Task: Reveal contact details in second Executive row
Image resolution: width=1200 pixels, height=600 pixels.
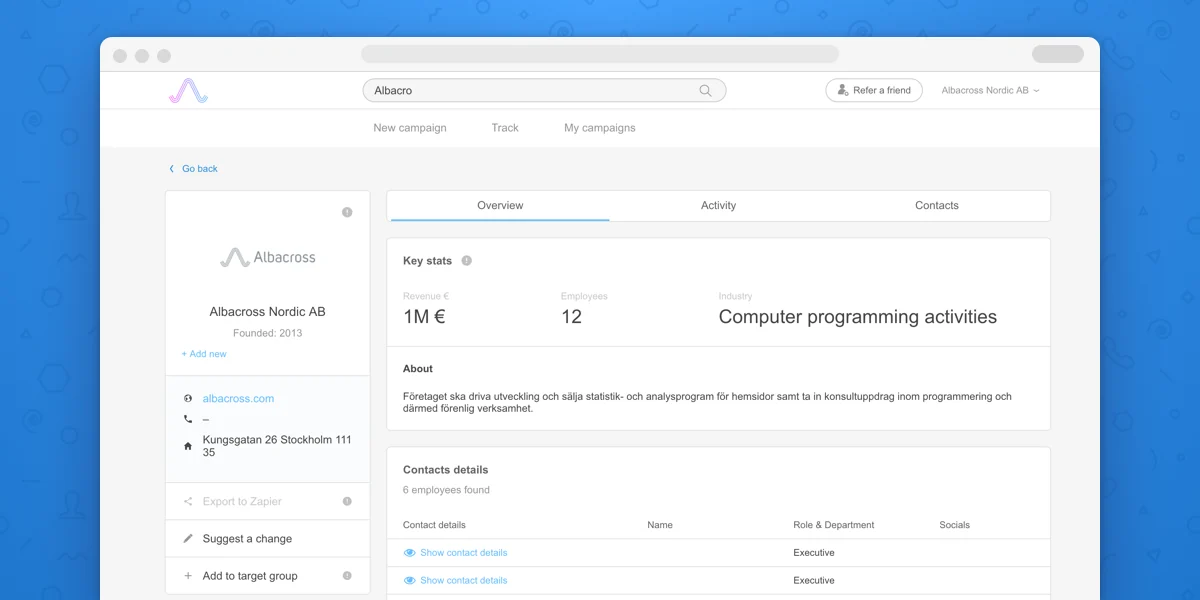Action: (455, 581)
